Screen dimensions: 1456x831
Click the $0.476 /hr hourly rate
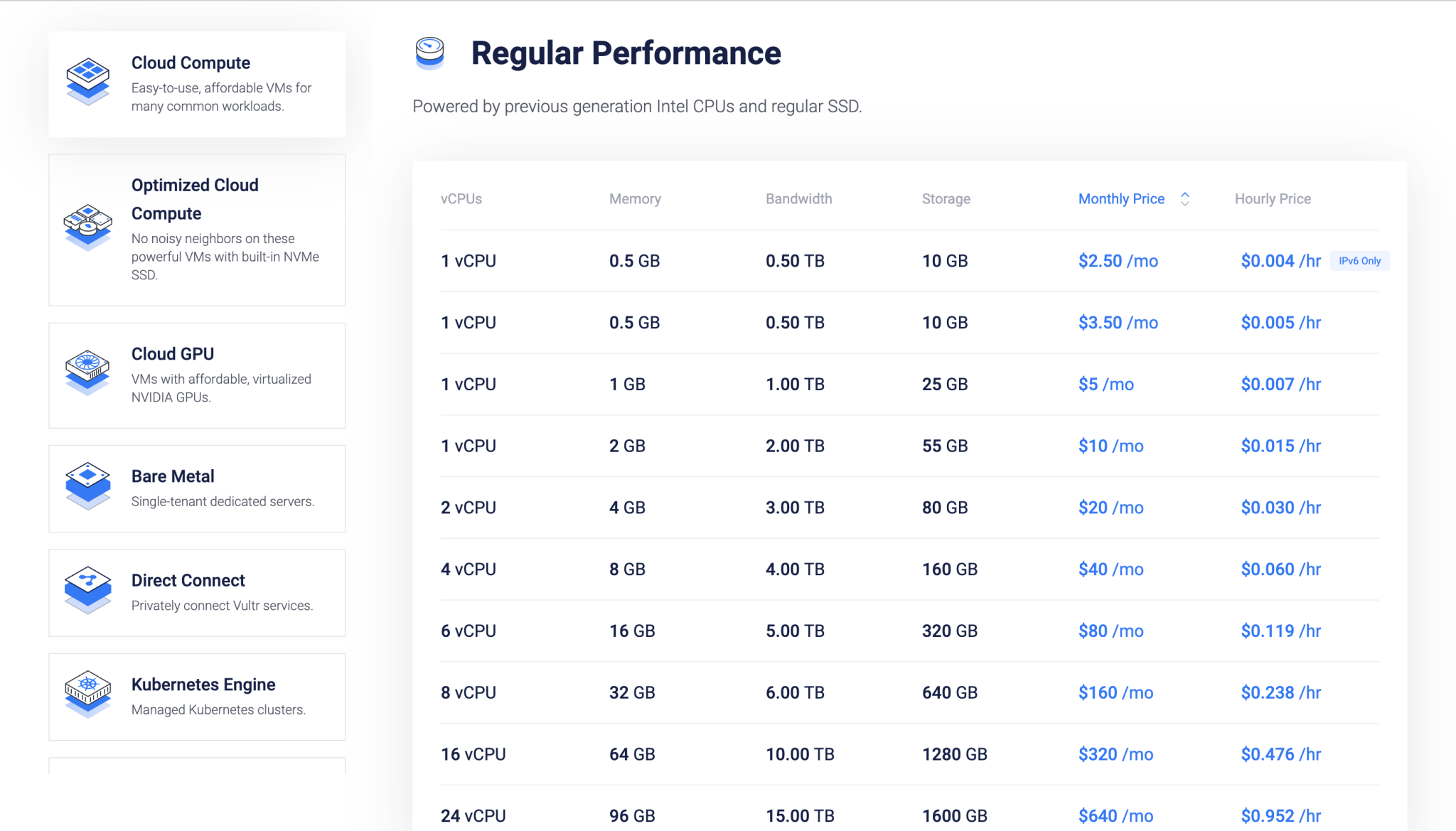pos(1280,754)
